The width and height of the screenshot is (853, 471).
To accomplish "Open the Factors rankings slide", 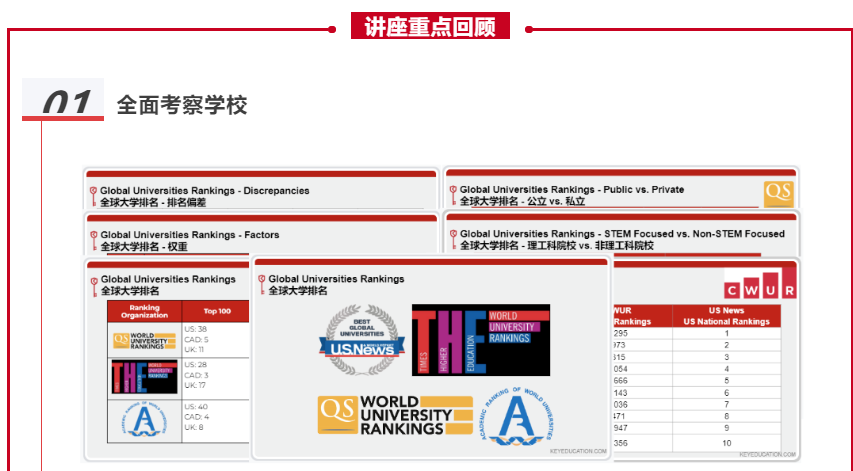I will 190,235.
